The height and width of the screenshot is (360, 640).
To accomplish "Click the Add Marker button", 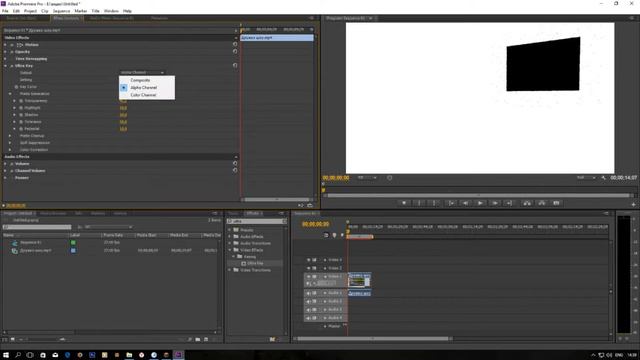I will (404, 203).
